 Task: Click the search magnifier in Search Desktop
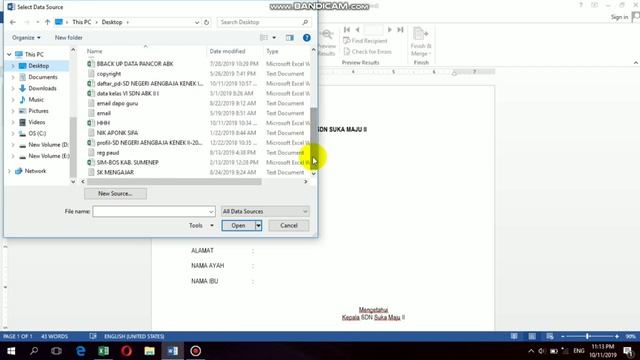pos(305,22)
